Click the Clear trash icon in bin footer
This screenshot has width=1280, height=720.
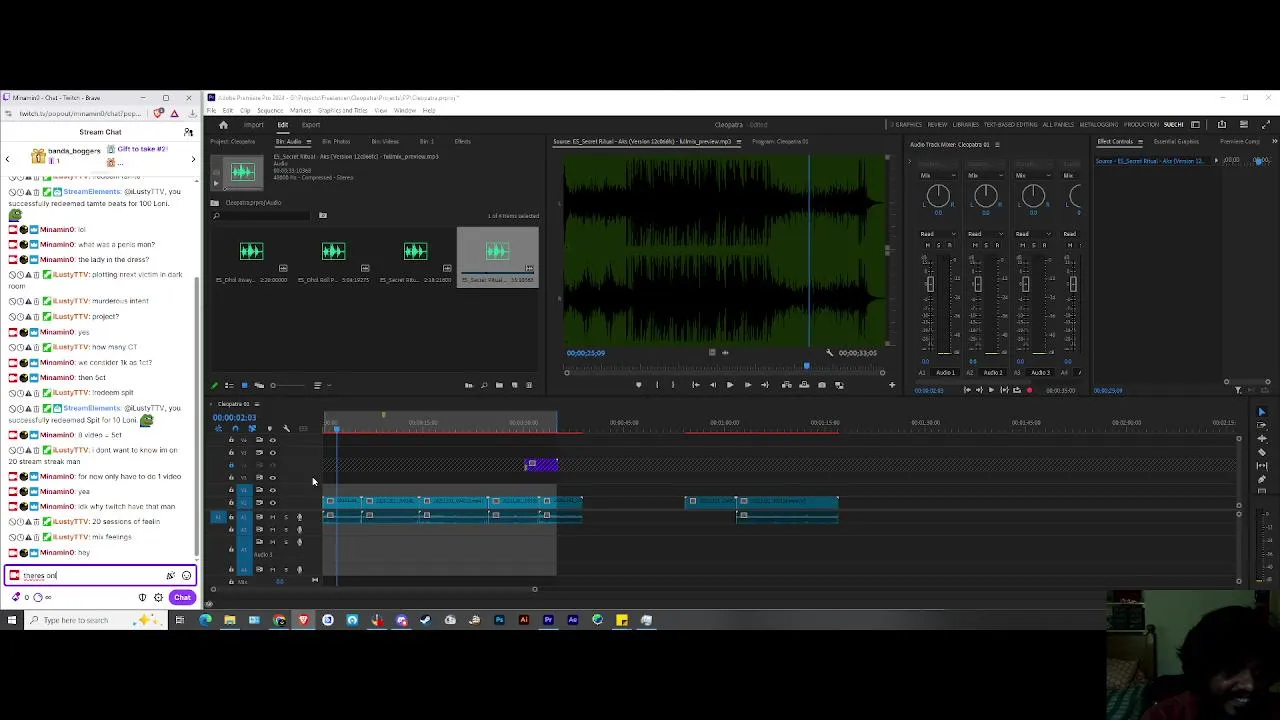pyautogui.click(x=529, y=385)
